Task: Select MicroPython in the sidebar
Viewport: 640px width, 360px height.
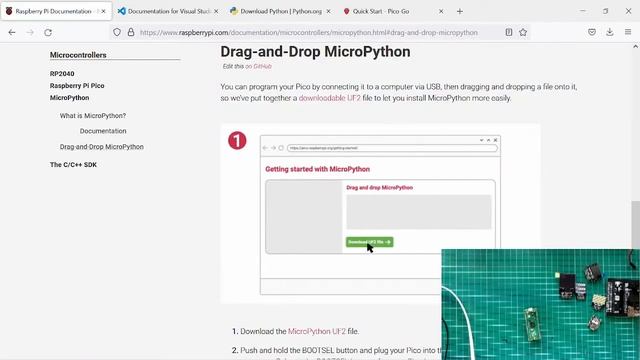Action: (x=69, y=98)
